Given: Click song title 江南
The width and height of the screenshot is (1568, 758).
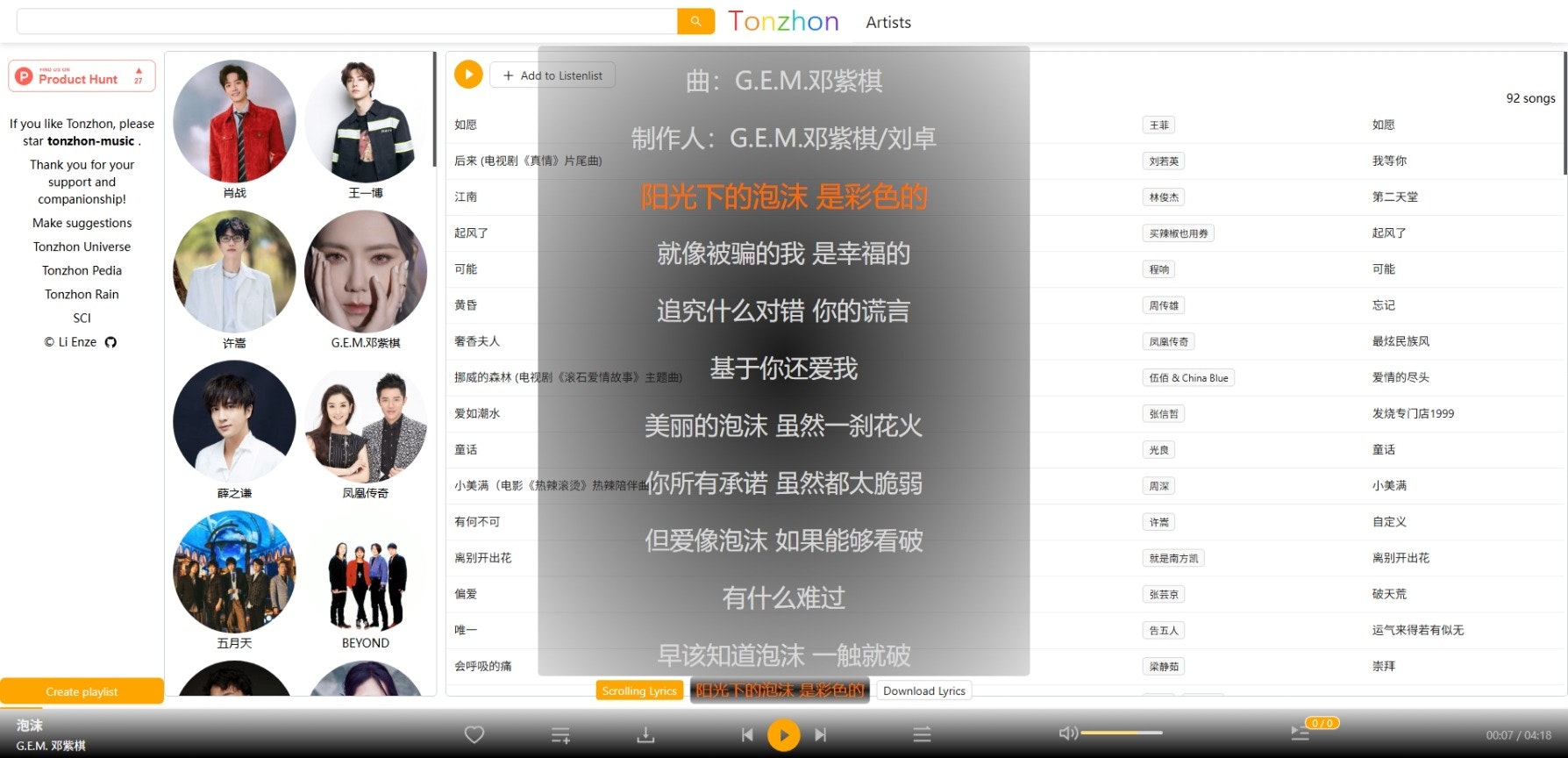Looking at the screenshot, I should pos(466,197).
